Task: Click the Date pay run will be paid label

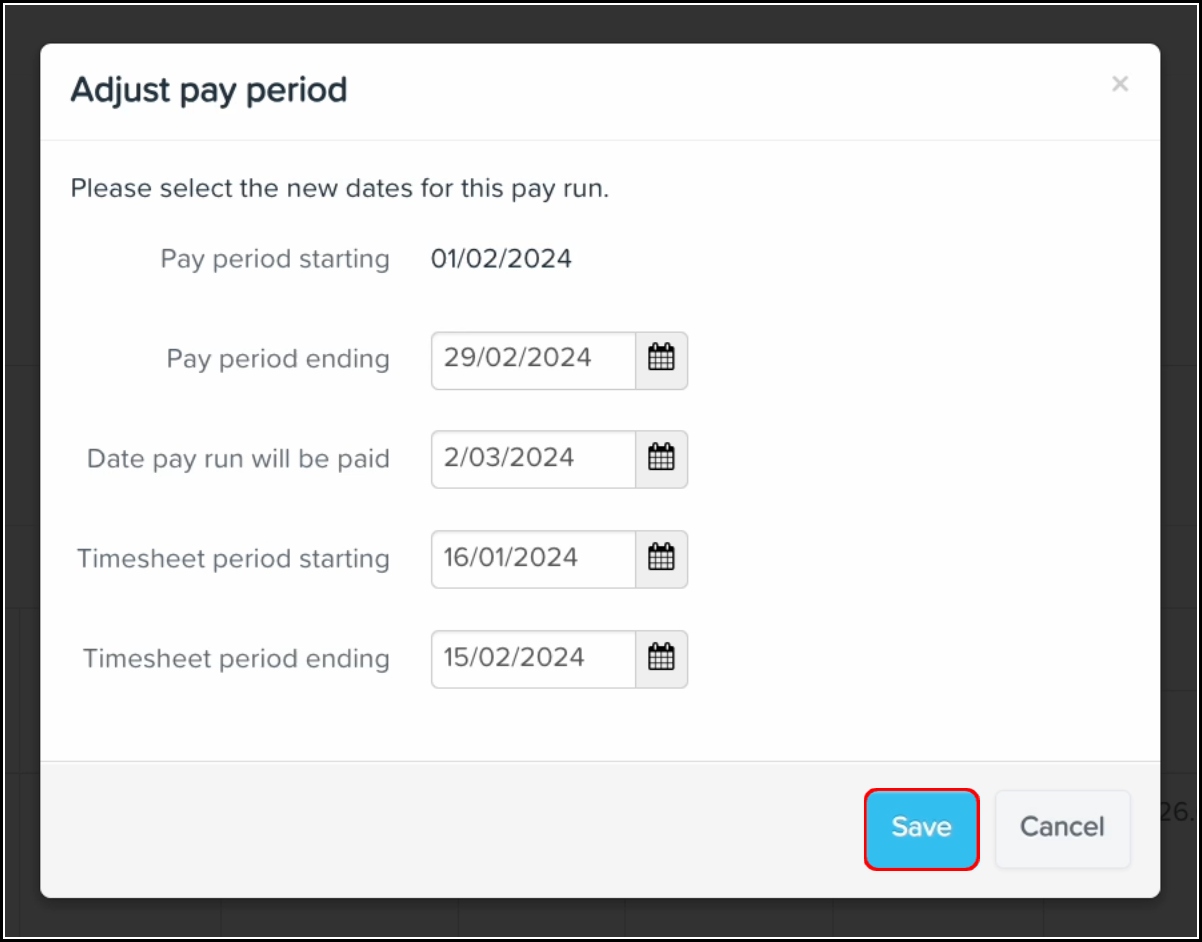Action: tap(238, 459)
